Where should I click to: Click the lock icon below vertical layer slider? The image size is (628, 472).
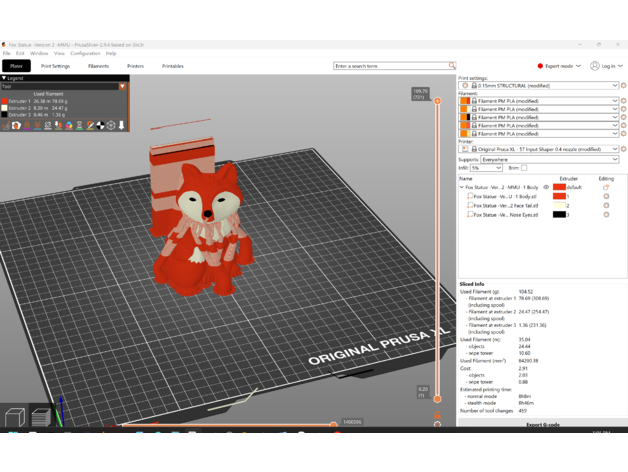tap(437, 415)
